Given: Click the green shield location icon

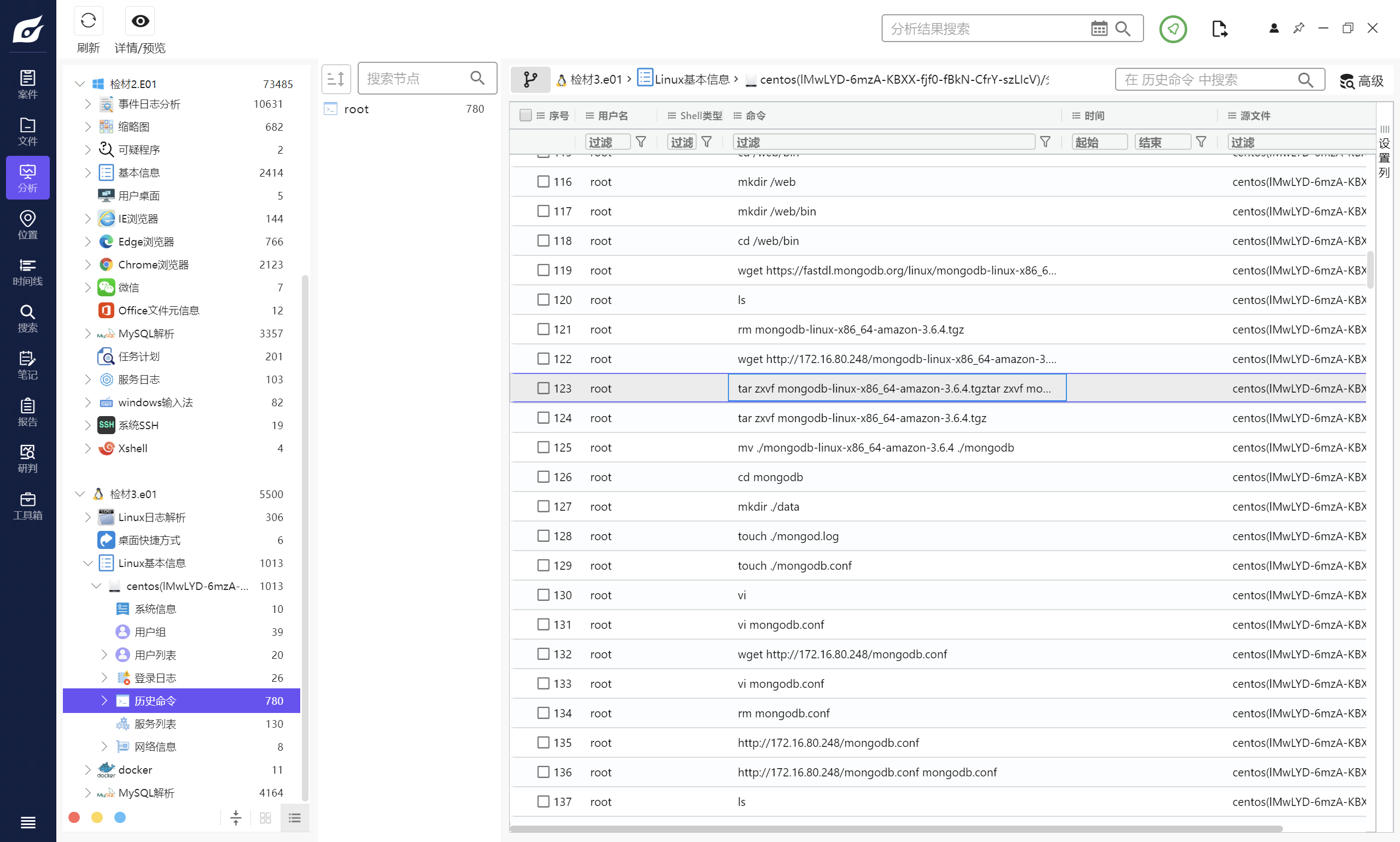Looking at the screenshot, I should [1173, 28].
